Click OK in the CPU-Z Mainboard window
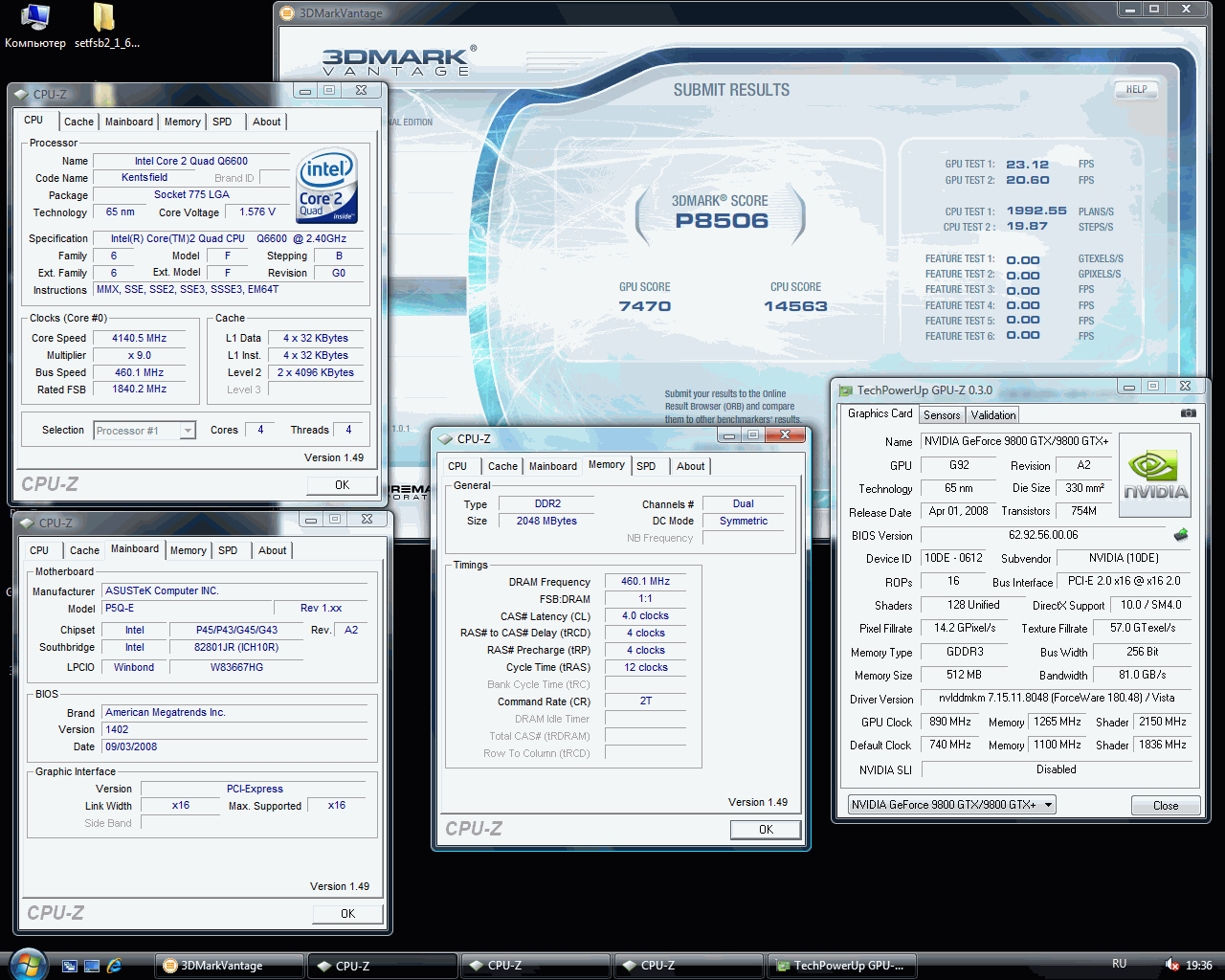1225x980 pixels. click(347, 914)
